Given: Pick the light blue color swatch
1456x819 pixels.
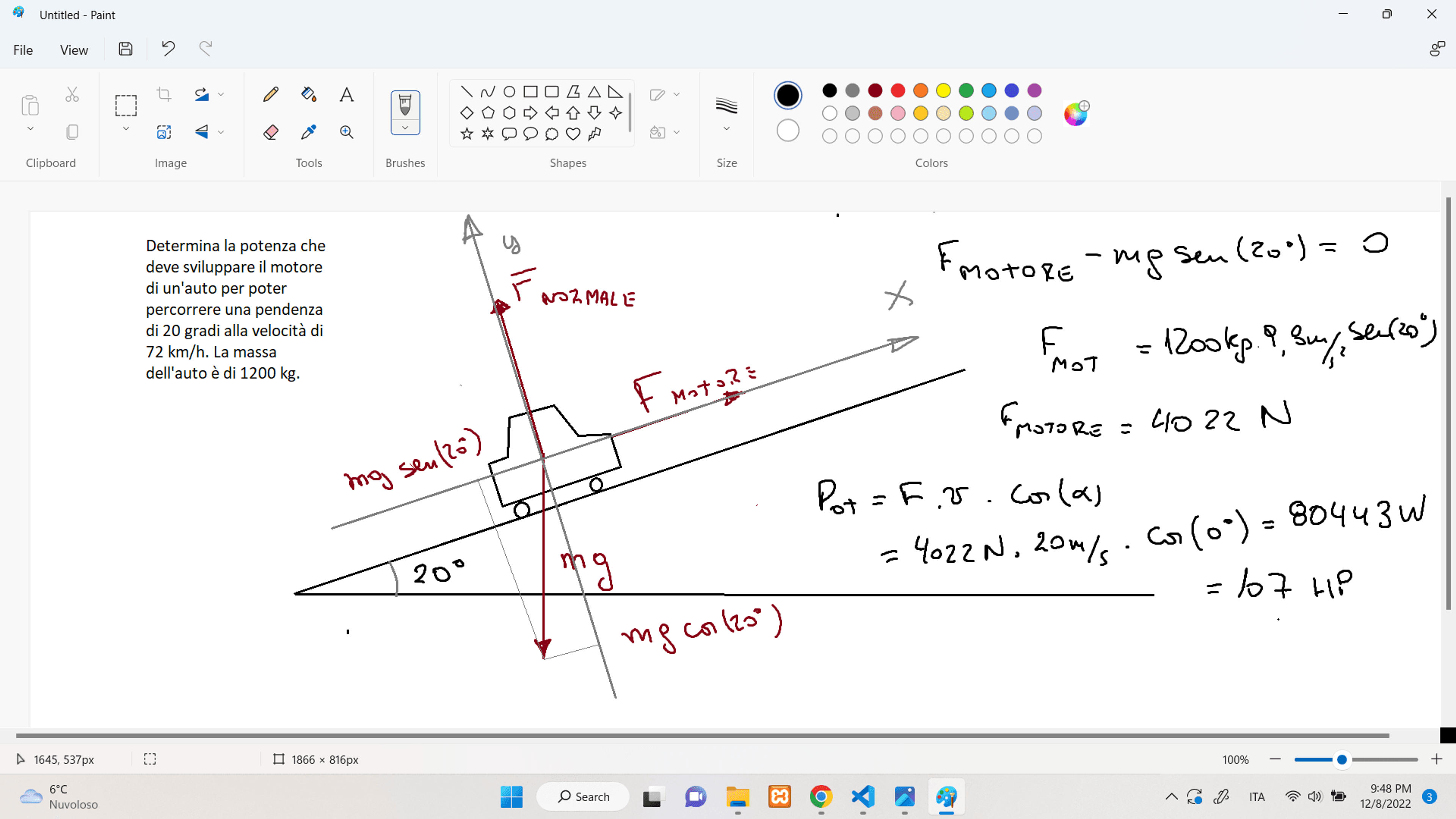Looking at the screenshot, I should [988, 113].
